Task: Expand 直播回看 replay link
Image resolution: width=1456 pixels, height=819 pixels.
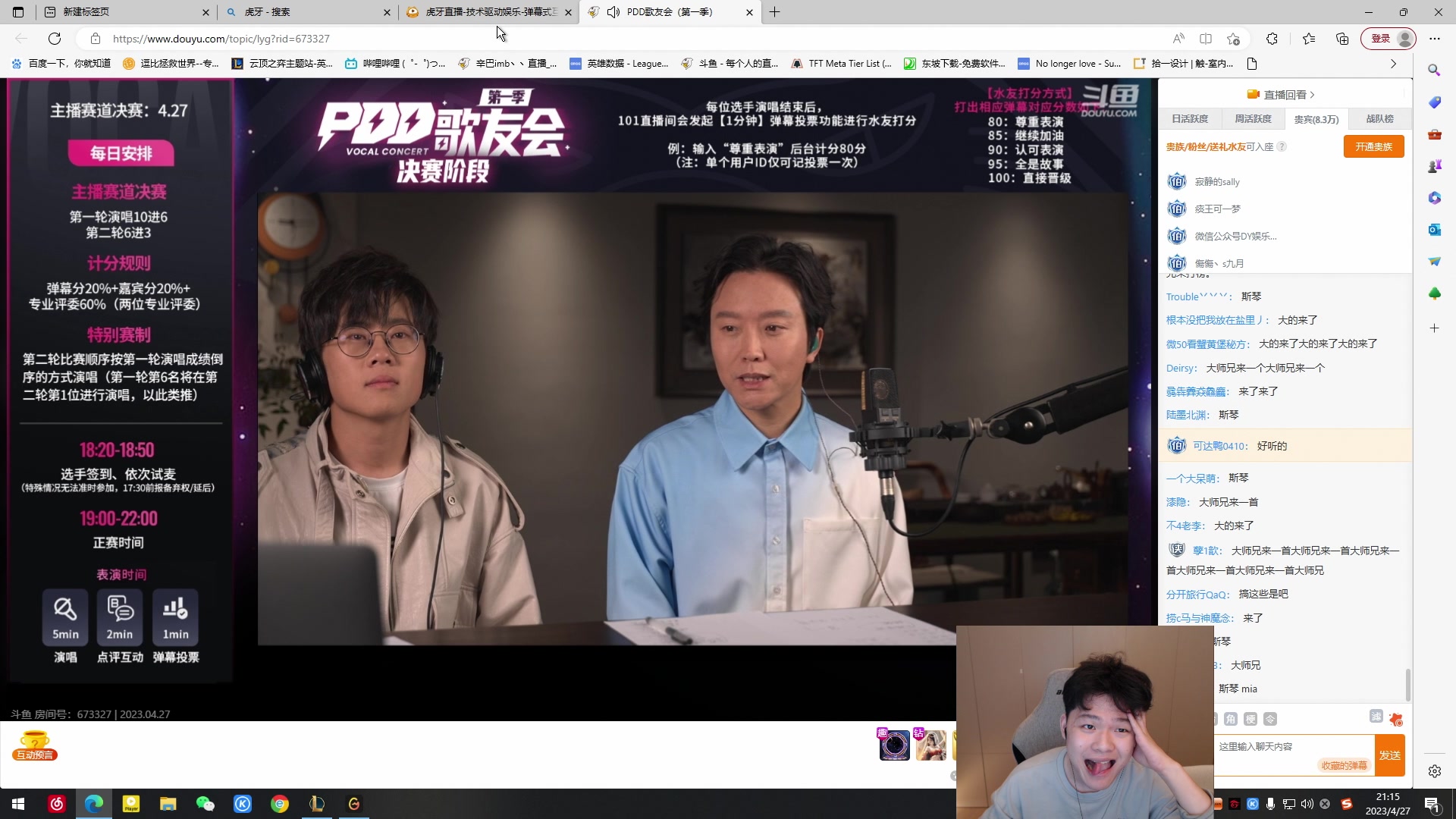Action: point(1285,95)
